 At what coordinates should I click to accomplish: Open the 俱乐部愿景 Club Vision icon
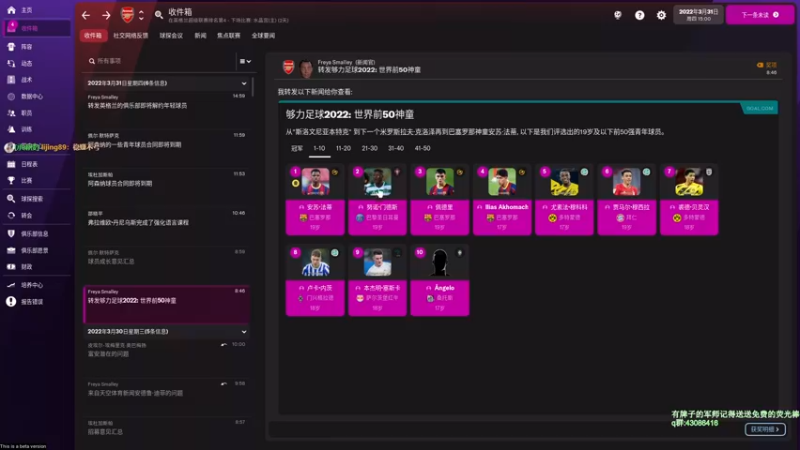click(x=11, y=250)
